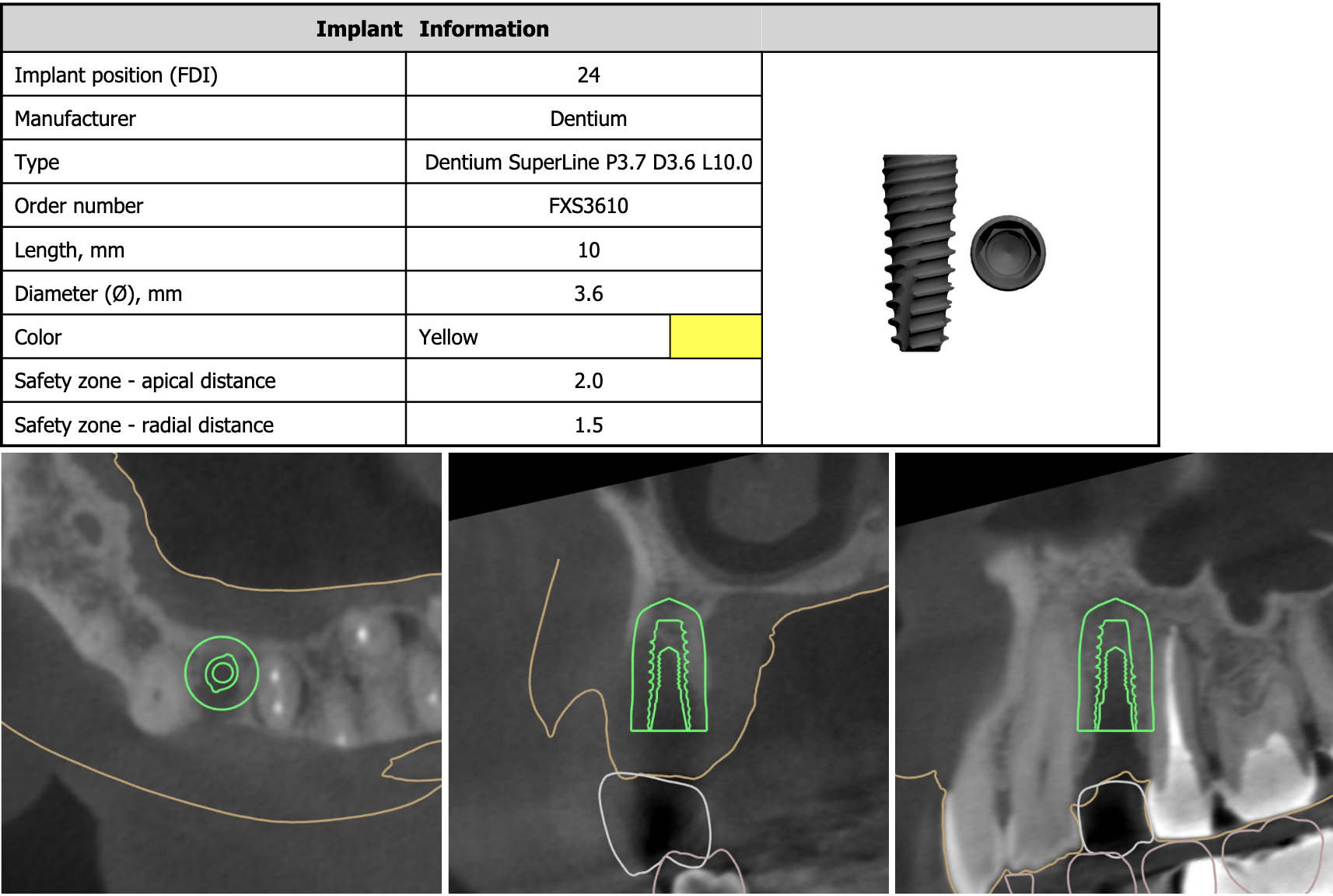The height and width of the screenshot is (896, 1333).
Task: Select the green implant outline in middle CT view
Action: (669, 666)
